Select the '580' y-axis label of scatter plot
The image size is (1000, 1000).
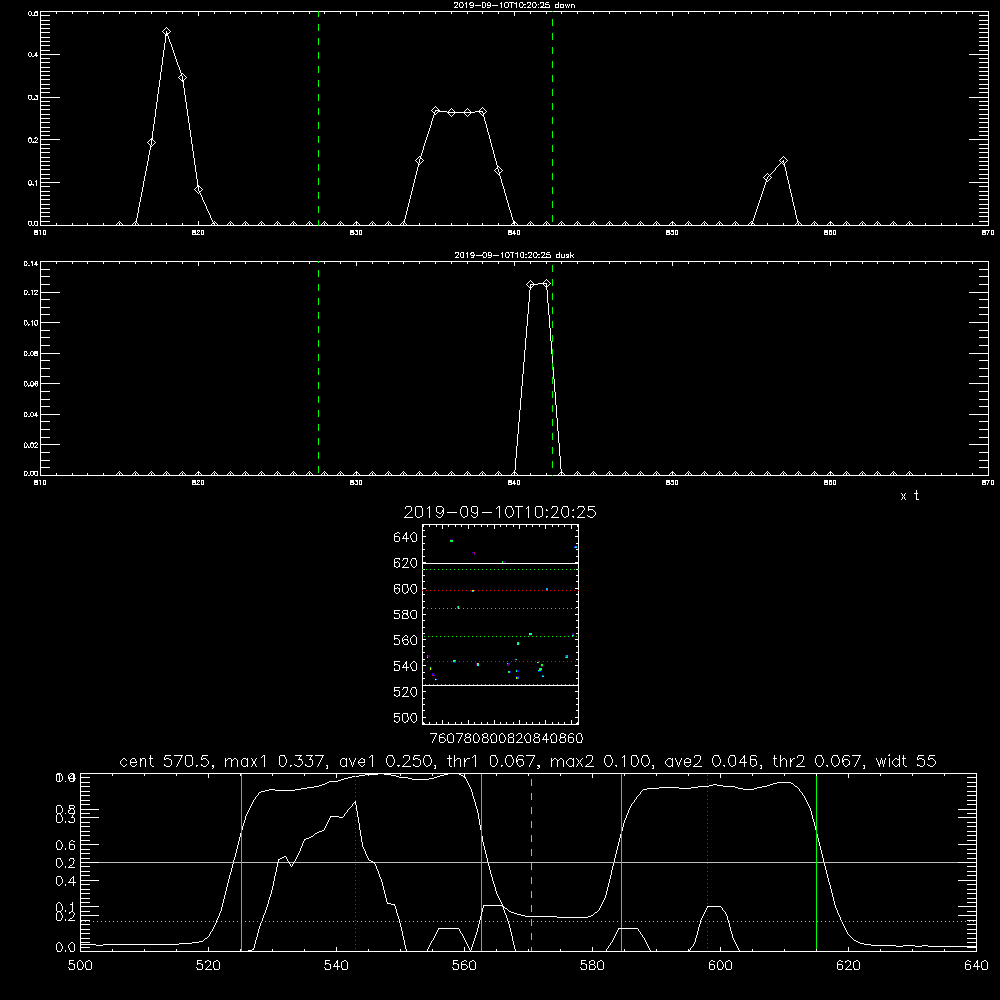coord(406,615)
